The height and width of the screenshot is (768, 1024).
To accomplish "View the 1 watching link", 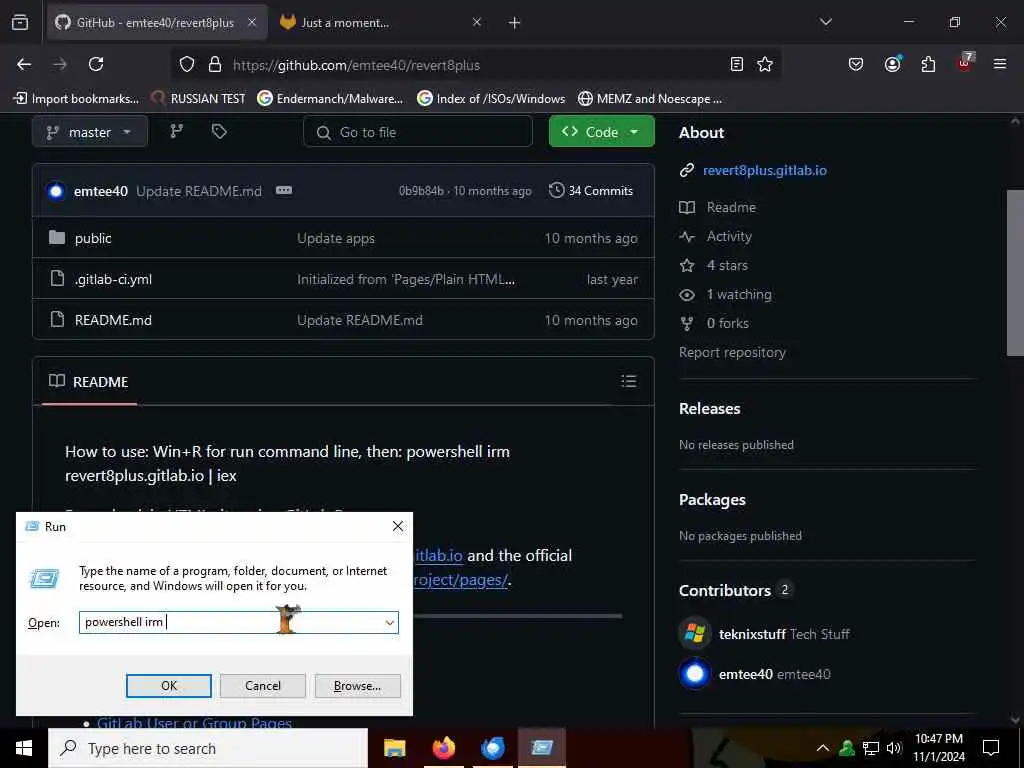I will [x=739, y=295].
